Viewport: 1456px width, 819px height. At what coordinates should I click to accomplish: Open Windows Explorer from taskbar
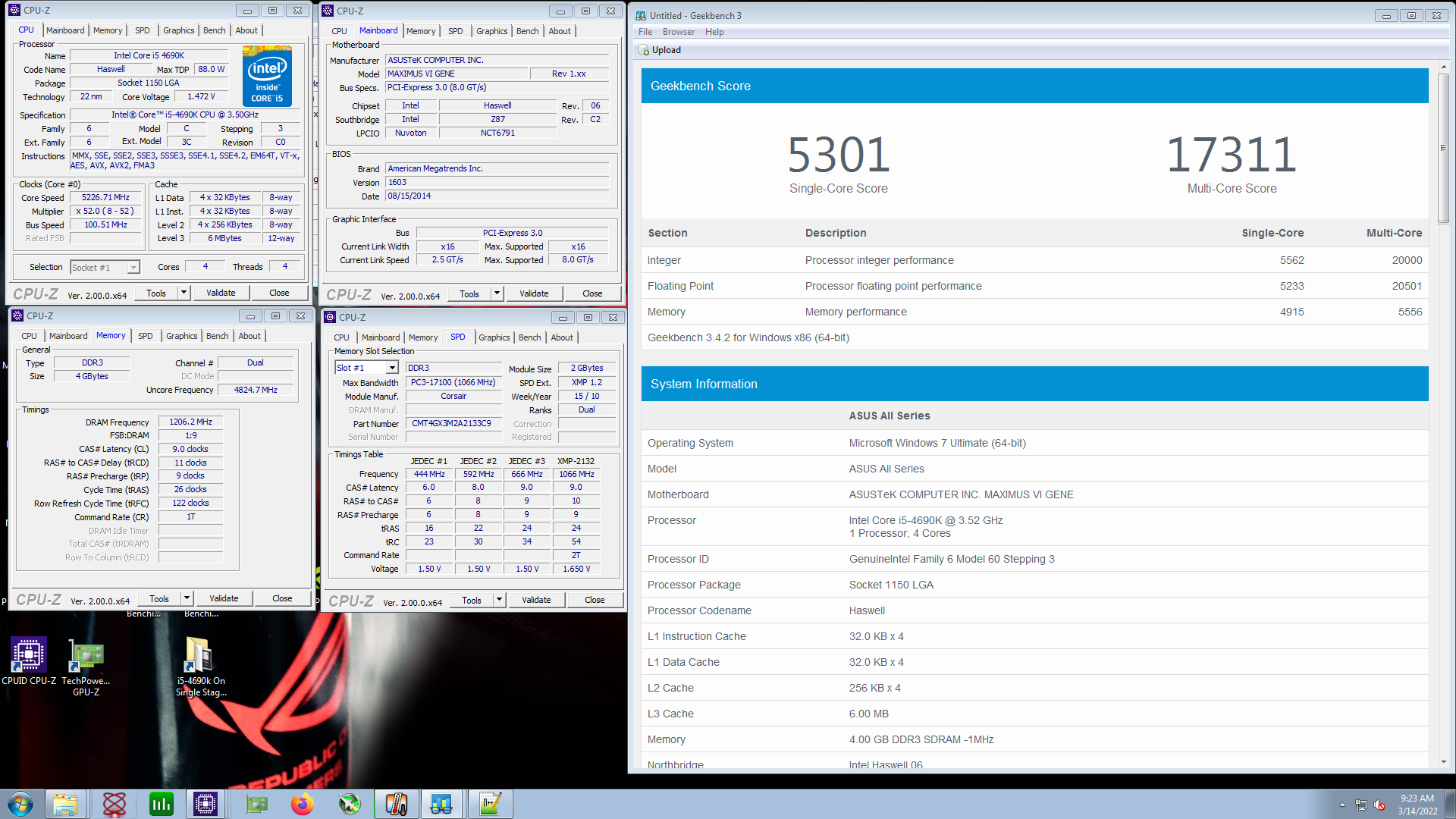tap(65, 804)
